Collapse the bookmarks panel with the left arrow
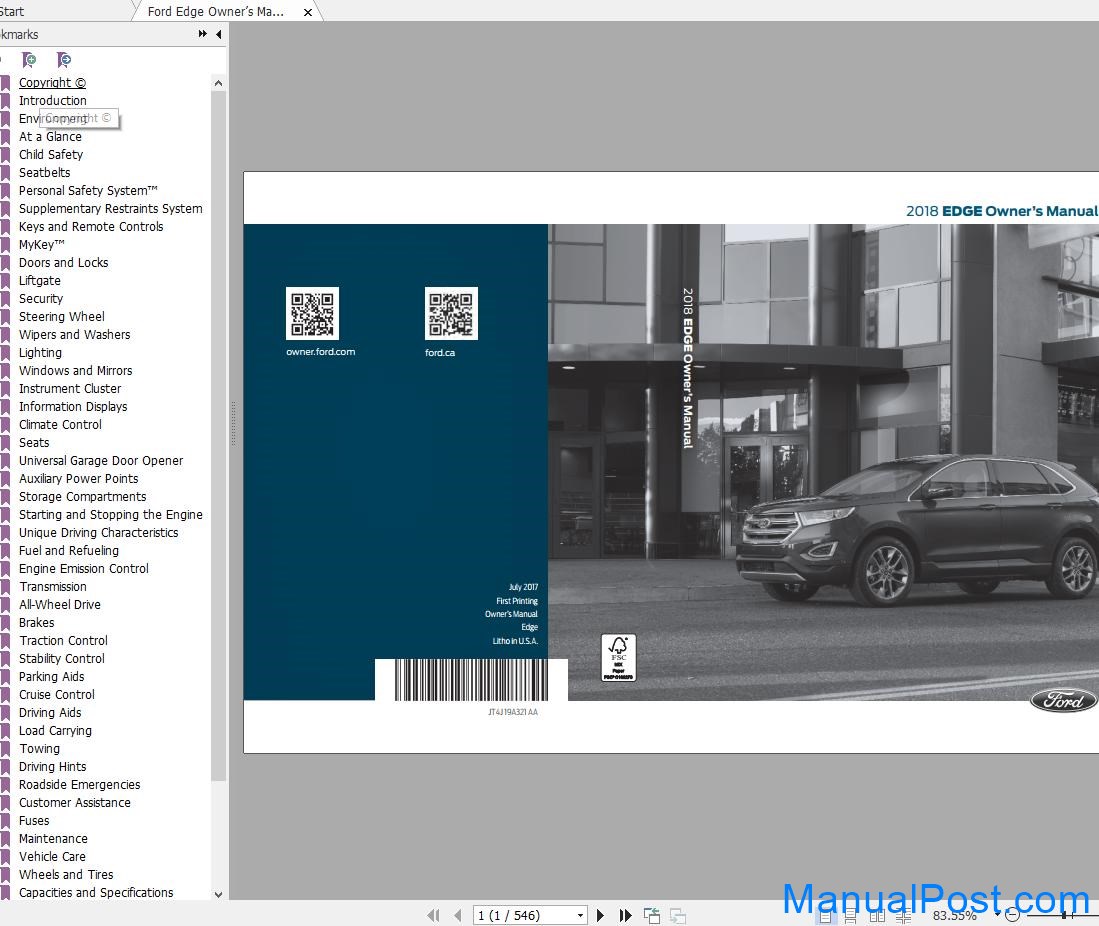The image size is (1099, 926). pyautogui.click(x=219, y=34)
